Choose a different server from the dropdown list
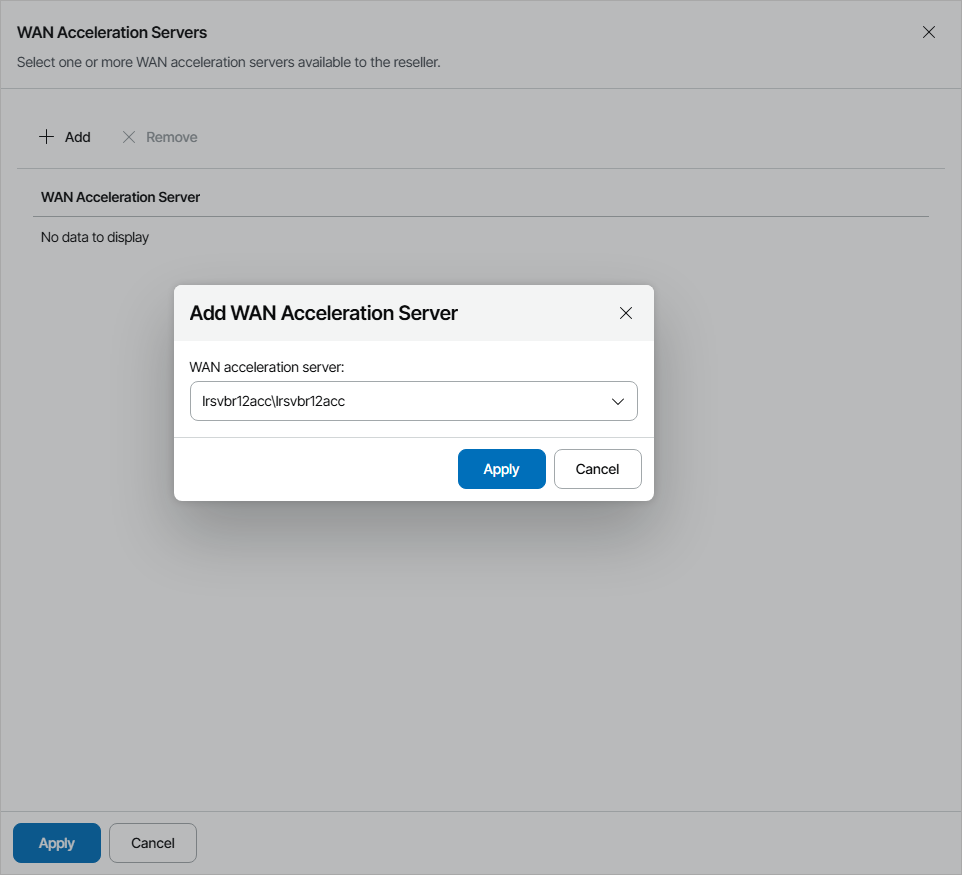Screen dimensions: 962x875 (618, 400)
